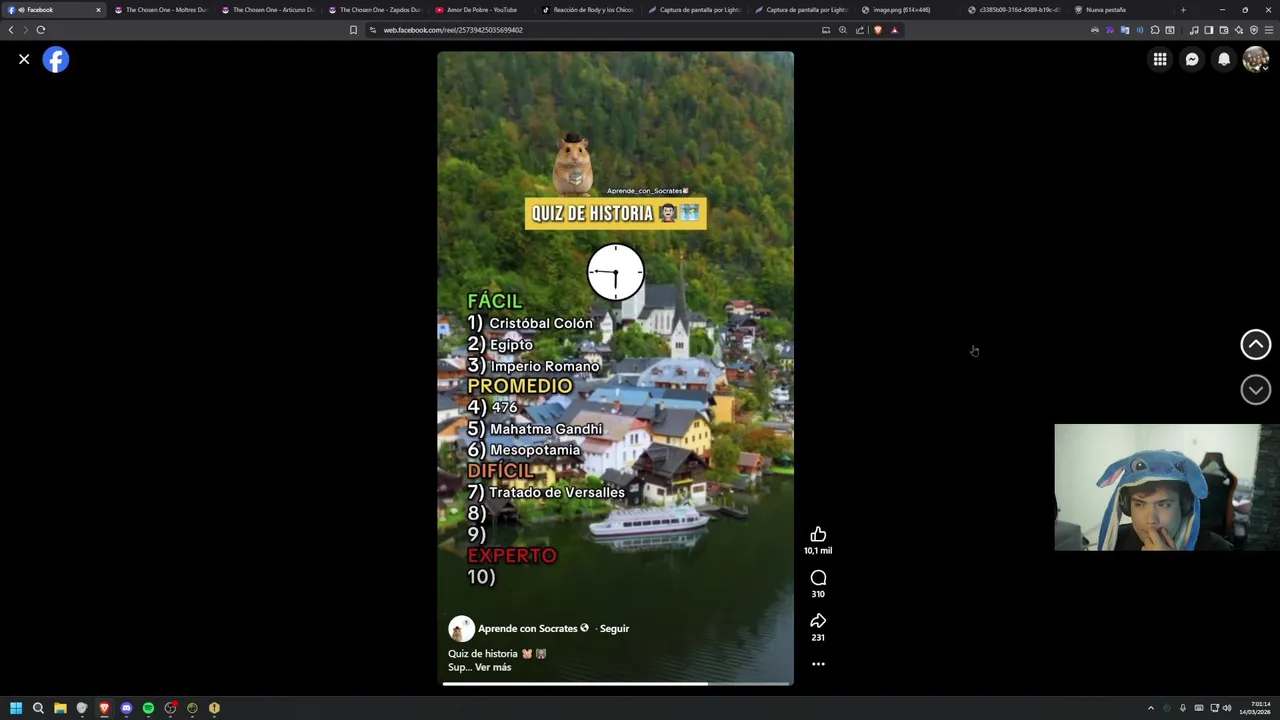Open the zoom magnifier in the address bar
Image resolution: width=1280 pixels, height=720 pixels.
click(843, 30)
